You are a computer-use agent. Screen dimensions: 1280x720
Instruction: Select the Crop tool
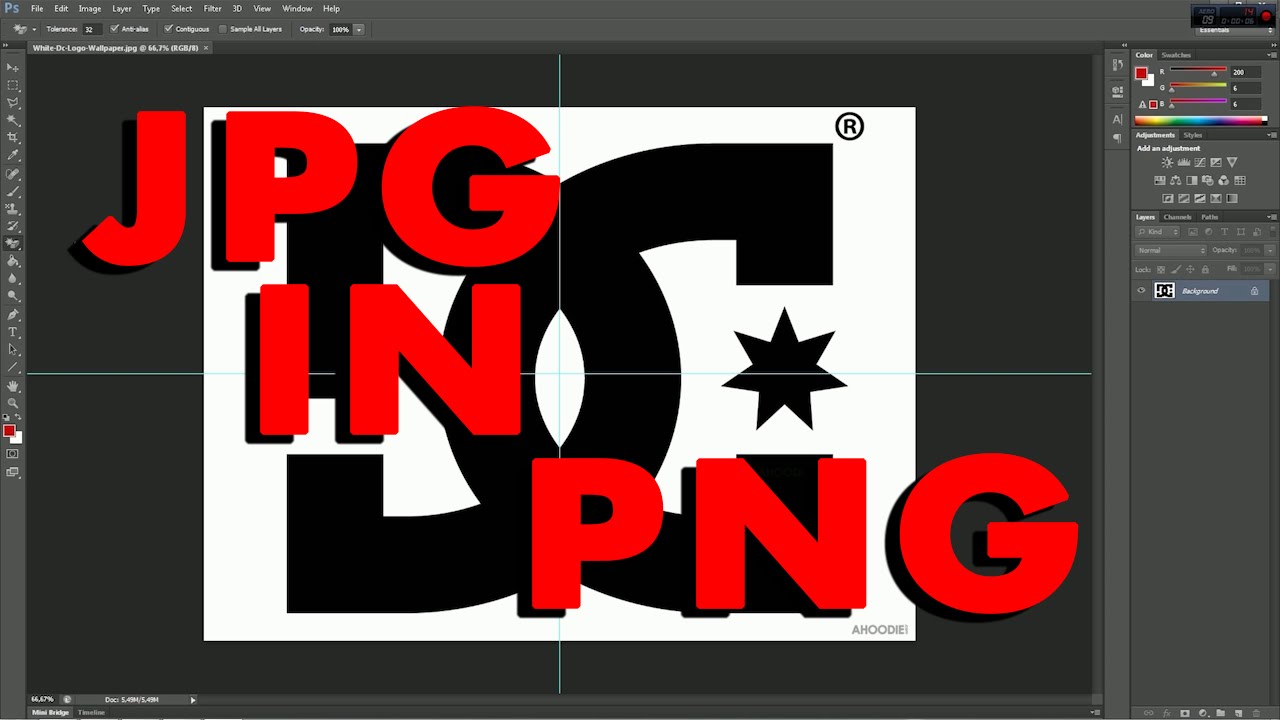click(13, 137)
